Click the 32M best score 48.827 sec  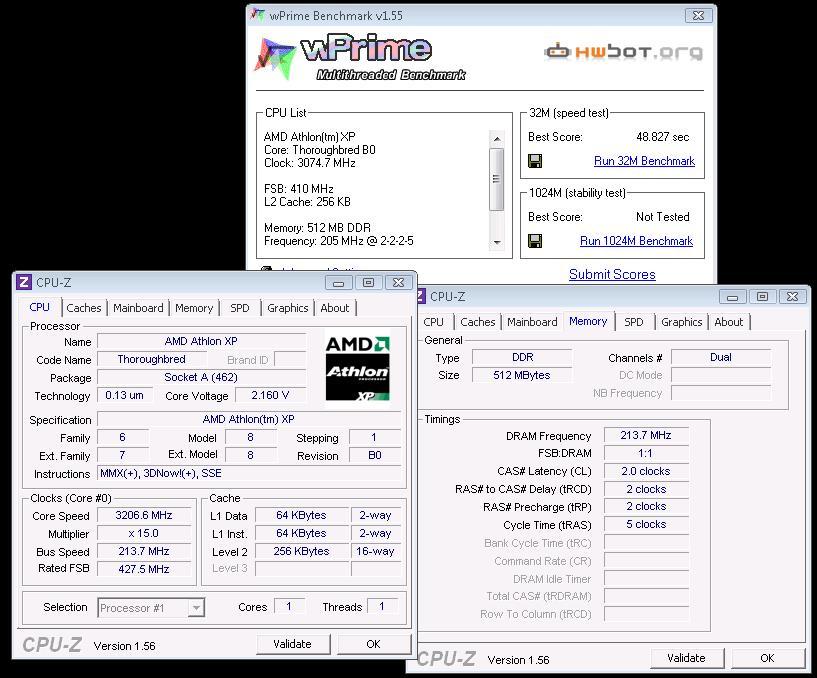point(662,137)
